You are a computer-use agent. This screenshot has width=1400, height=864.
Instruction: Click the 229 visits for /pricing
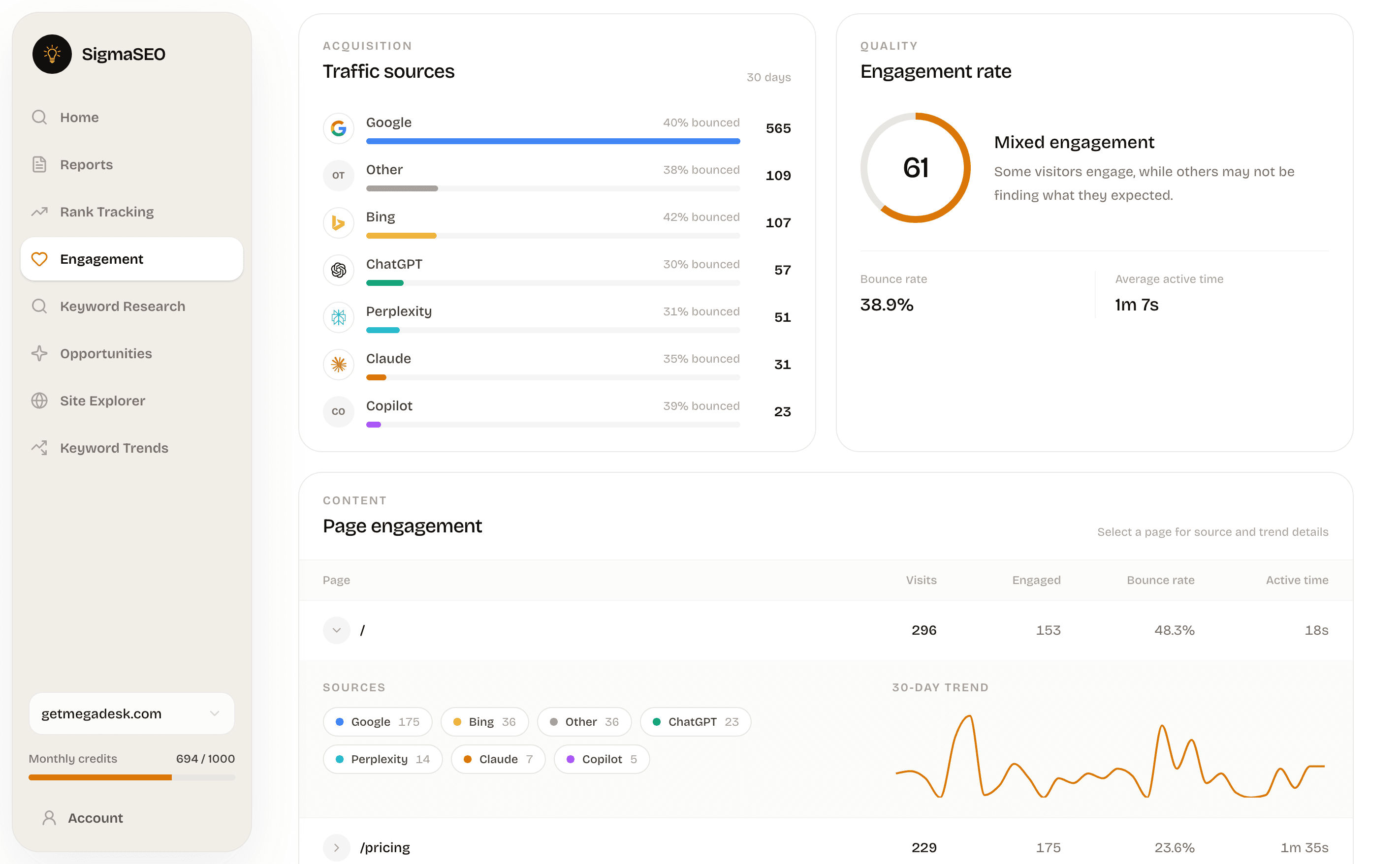(924, 847)
